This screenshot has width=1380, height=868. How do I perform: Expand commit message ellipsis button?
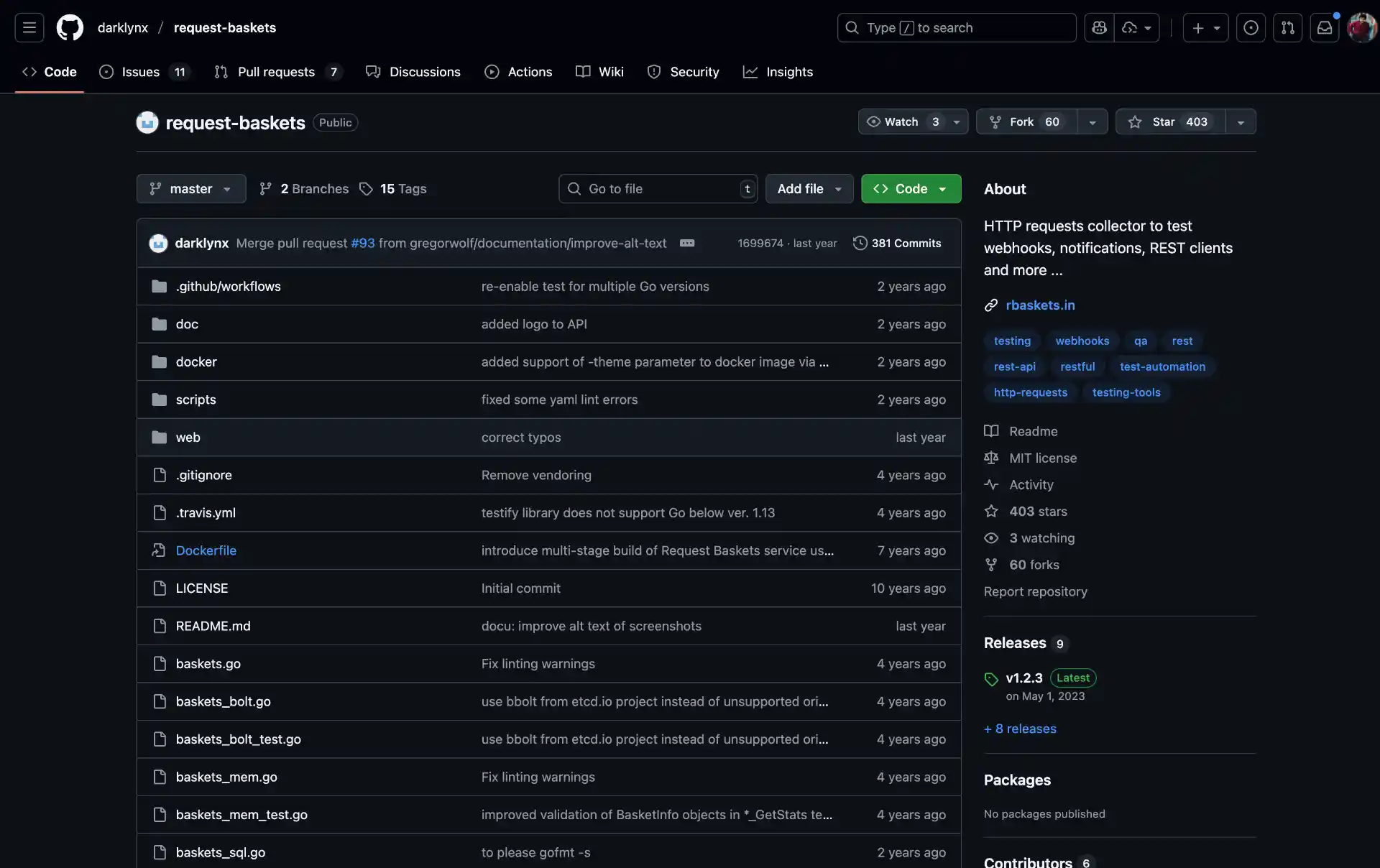tap(687, 243)
